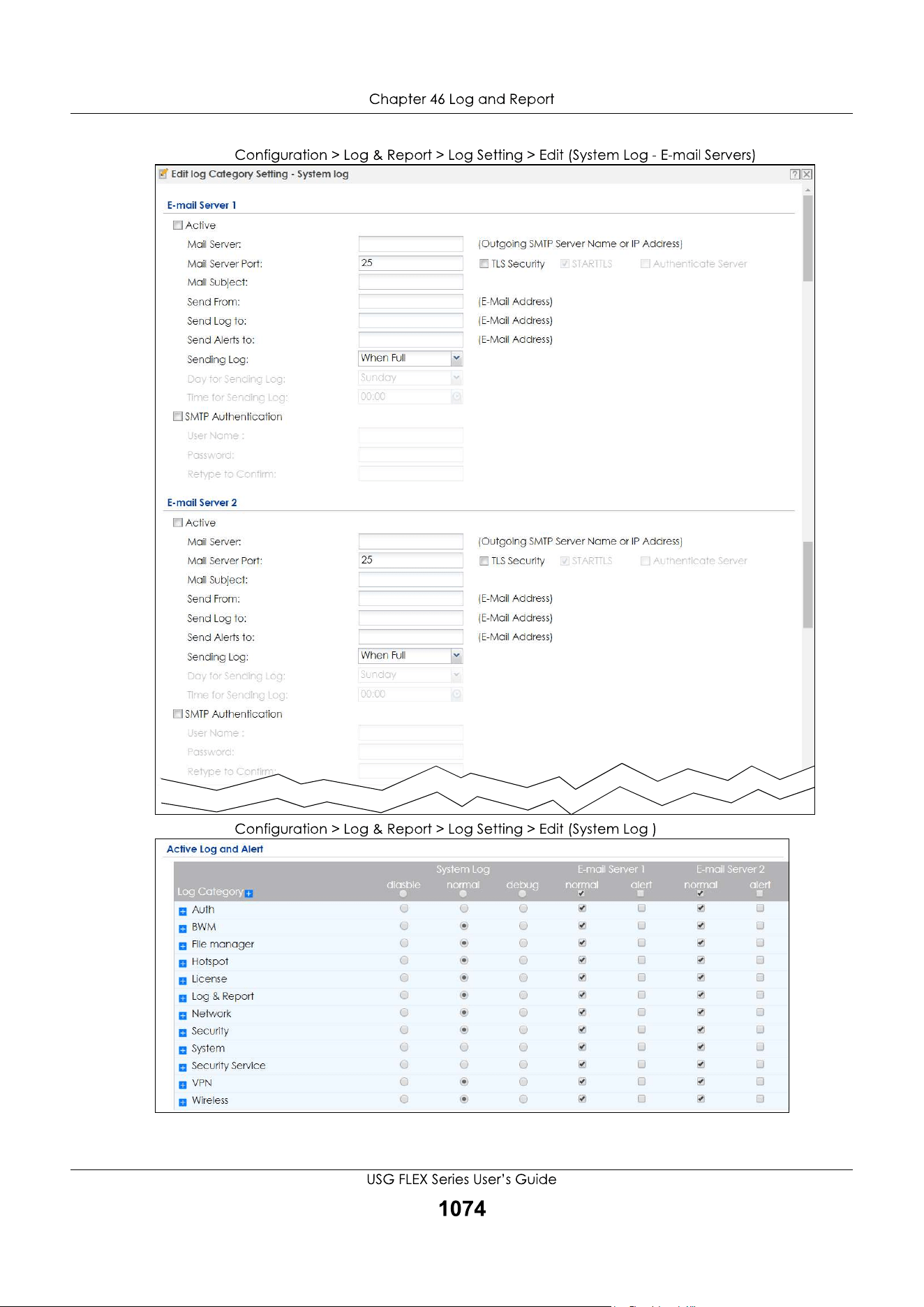Screen dimensions: 924x1307
Task: Select header disable radio for all categories
Action: tap(403, 894)
